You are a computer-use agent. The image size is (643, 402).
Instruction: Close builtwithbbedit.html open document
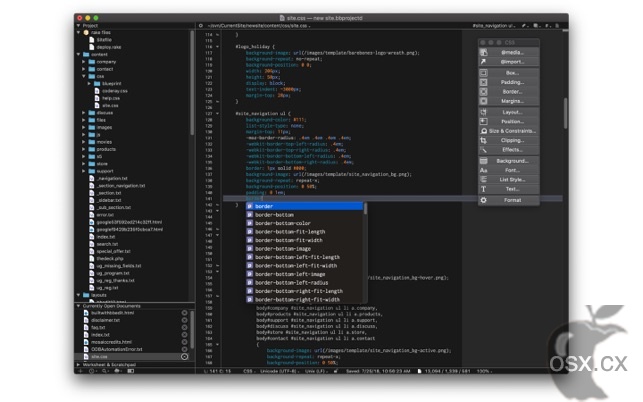(185, 313)
